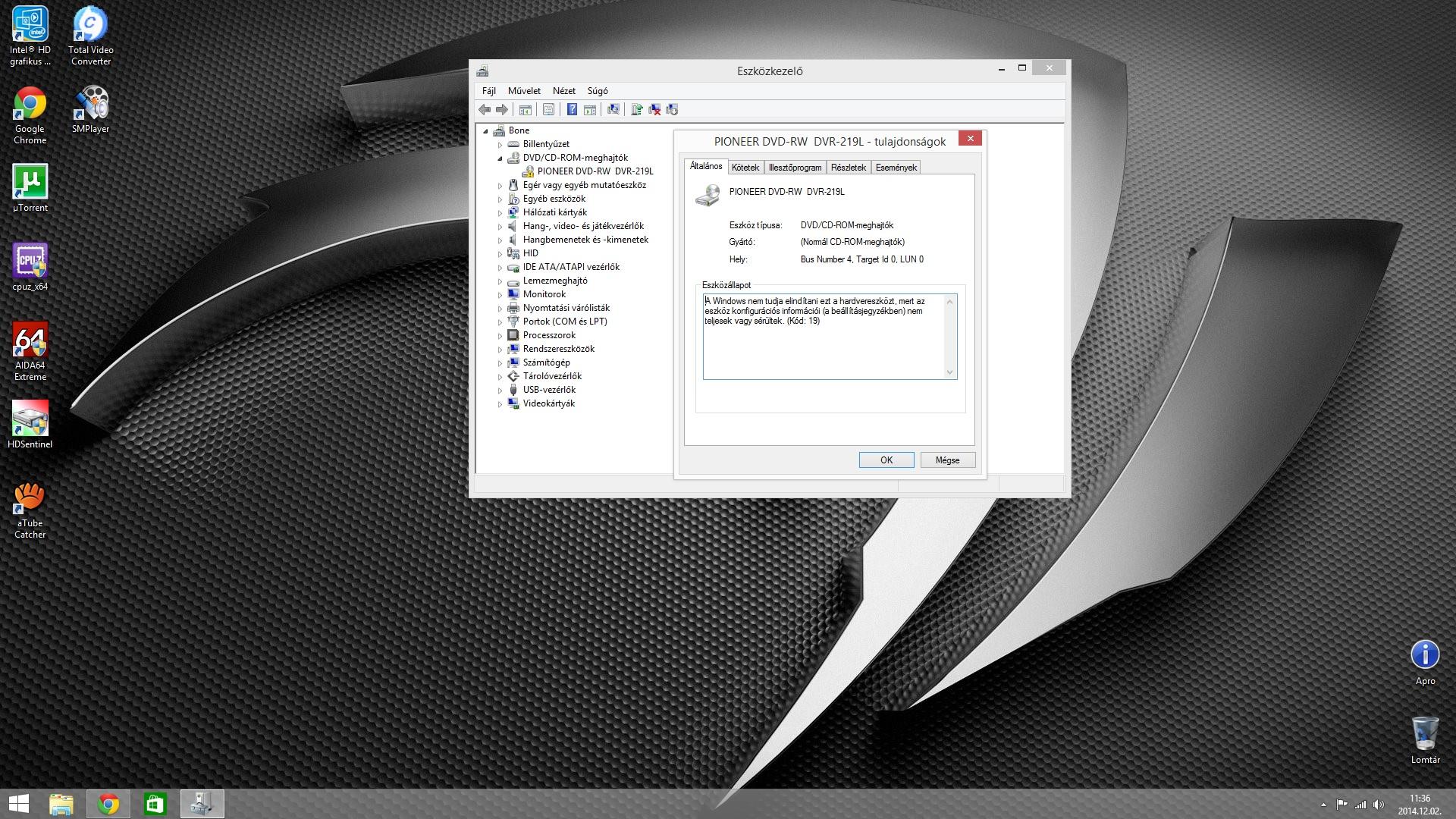Open Windows Store from taskbar
Screen dimensions: 1456x819
(x=155, y=804)
